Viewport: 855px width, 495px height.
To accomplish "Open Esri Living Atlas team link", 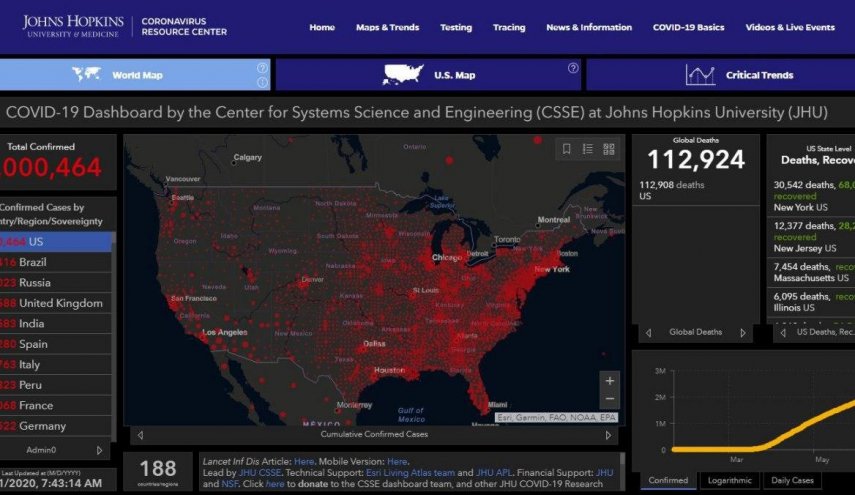I will pos(410,473).
